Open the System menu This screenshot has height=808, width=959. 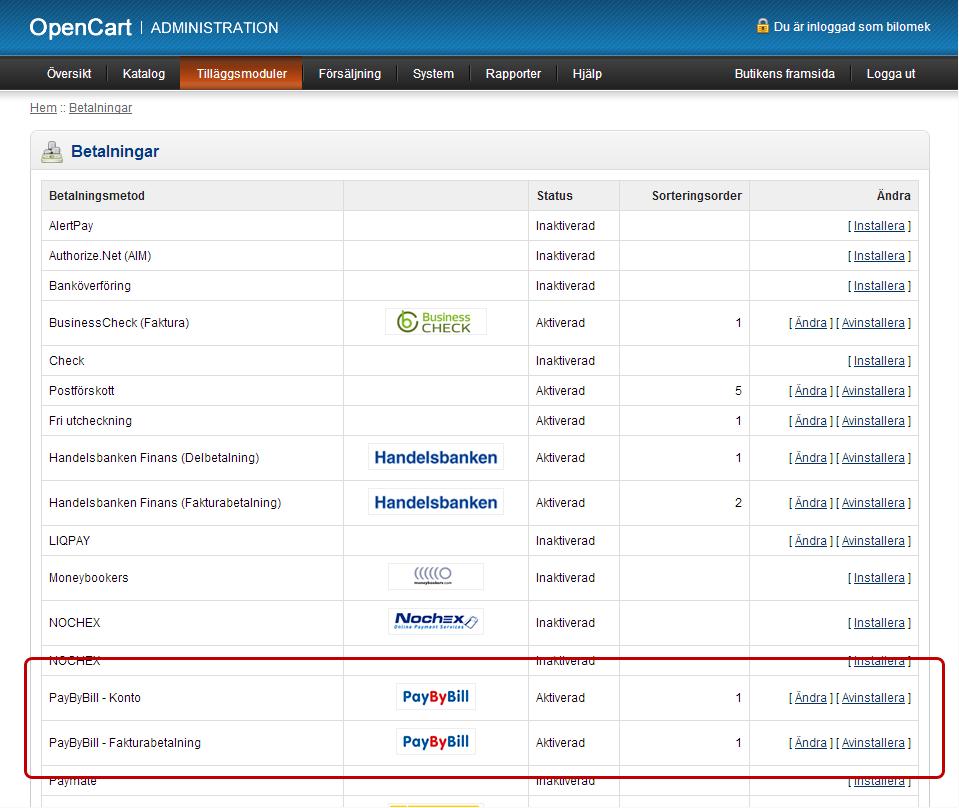[433, 73]
